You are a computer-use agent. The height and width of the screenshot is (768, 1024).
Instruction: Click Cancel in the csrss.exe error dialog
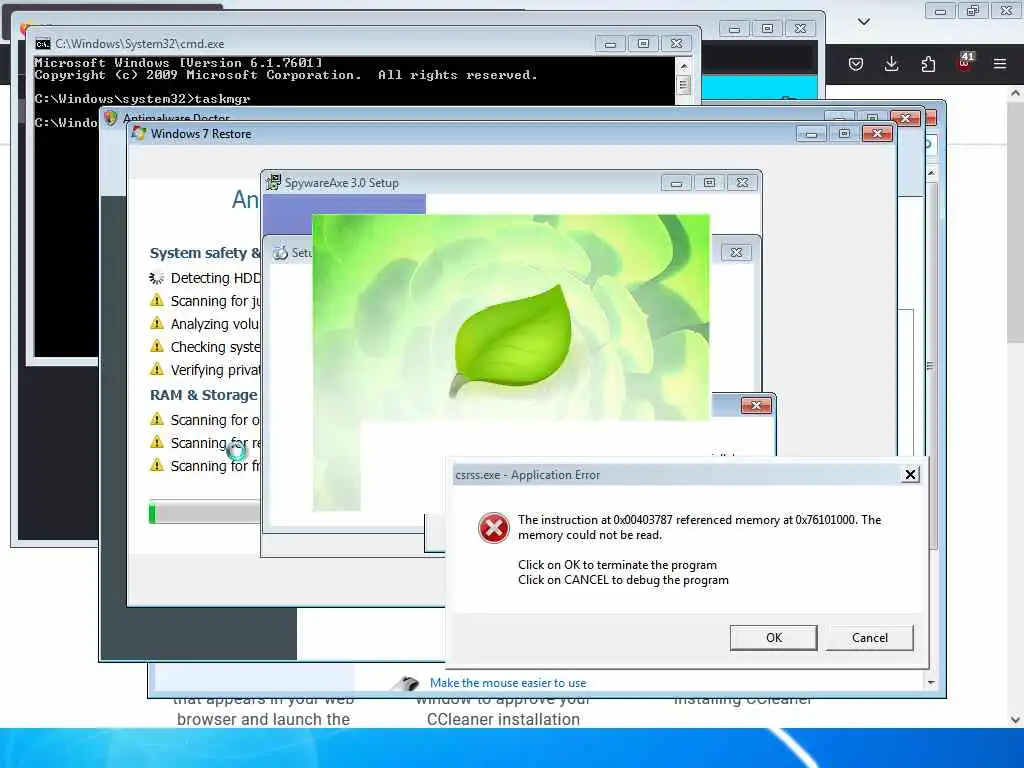click(x=869, y=637)
